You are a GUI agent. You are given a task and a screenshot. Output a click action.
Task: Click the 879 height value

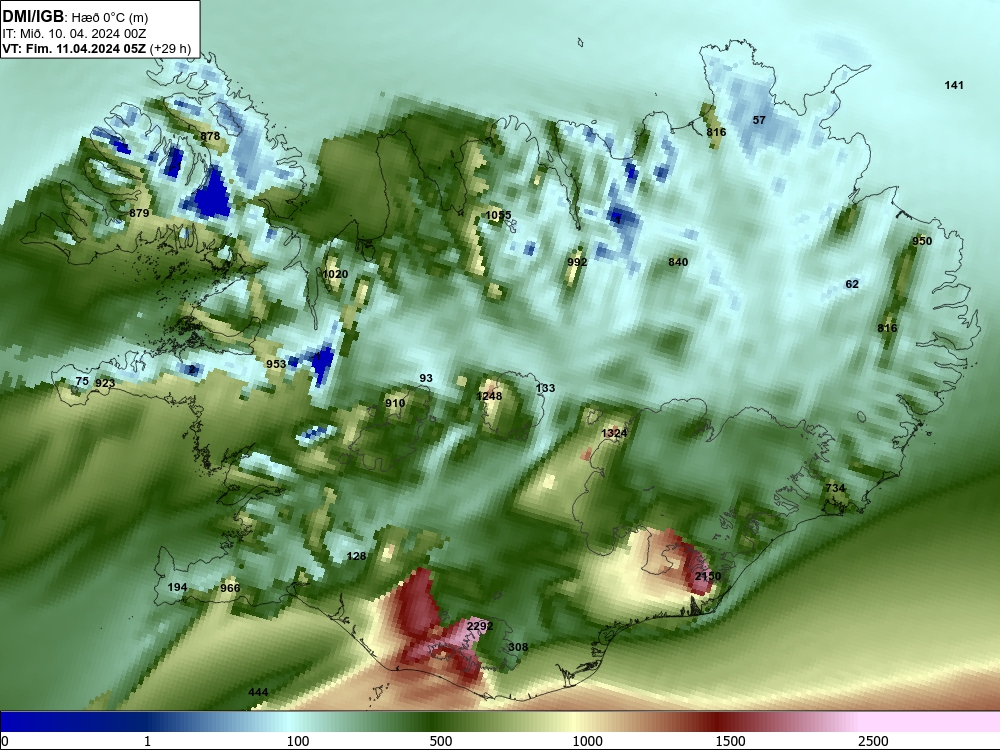[x=139, y=213]
